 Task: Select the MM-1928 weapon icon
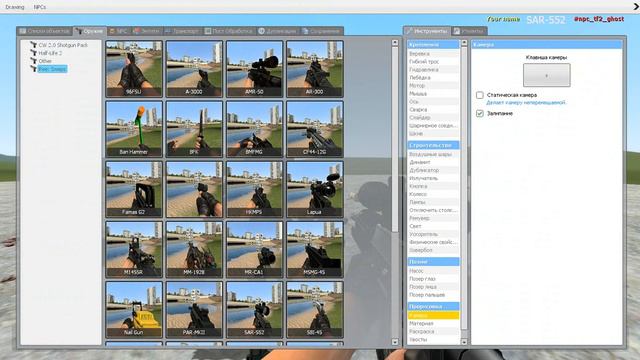point(194,249)
